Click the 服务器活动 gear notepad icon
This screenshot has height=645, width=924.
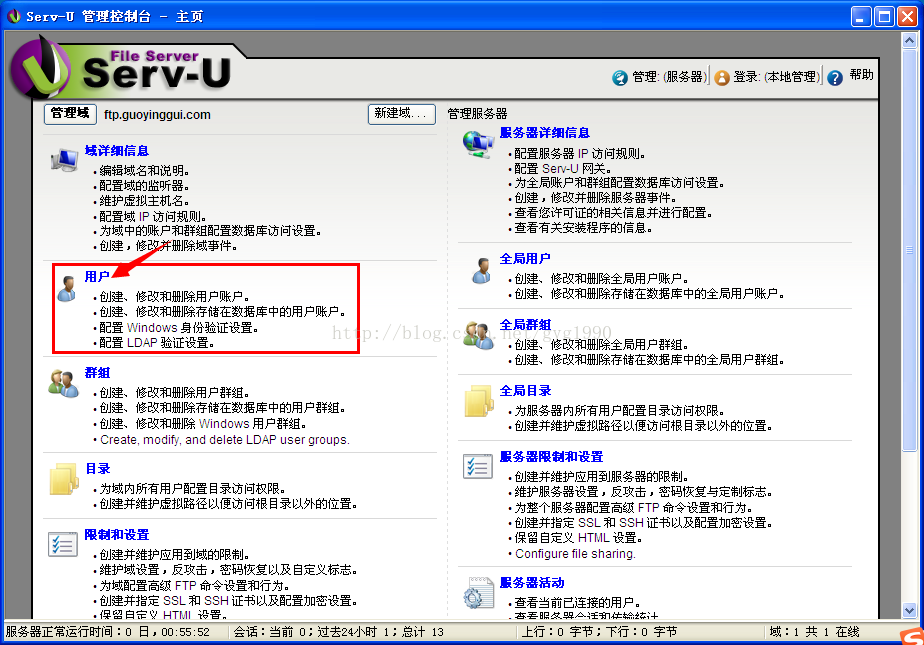pyautogui.click(x=478, y=593)
